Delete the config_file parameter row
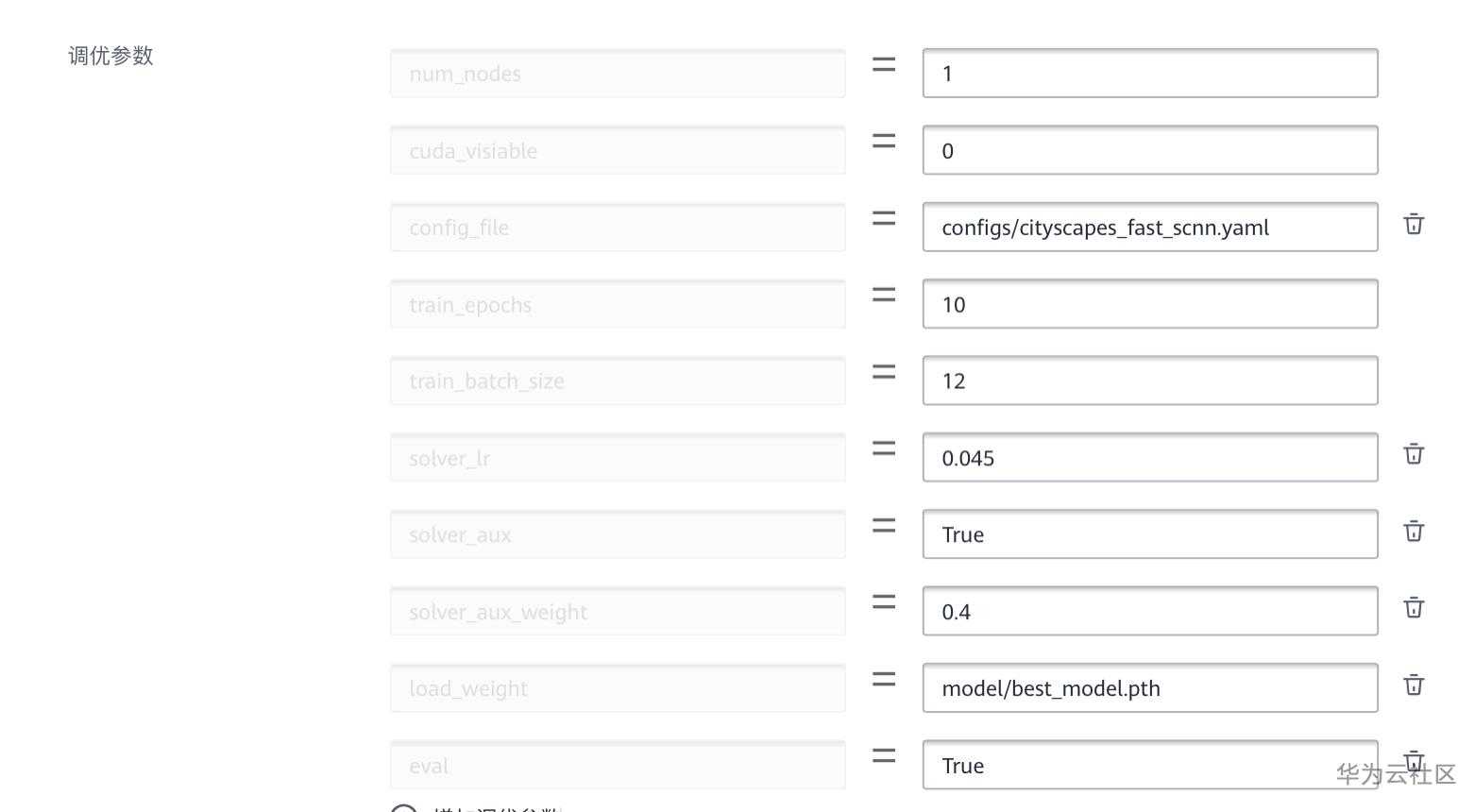The height and width of the screenshot is (812, 1475). [1414, 225]
